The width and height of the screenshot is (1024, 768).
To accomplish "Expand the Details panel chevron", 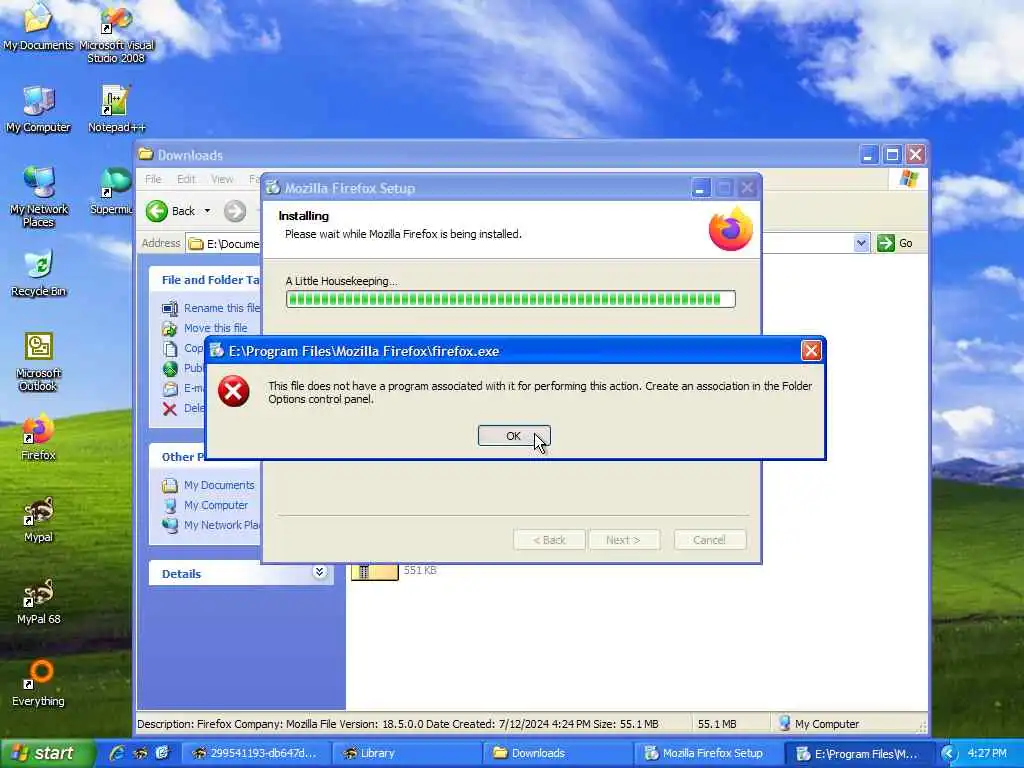I will (x=319, y=572).
